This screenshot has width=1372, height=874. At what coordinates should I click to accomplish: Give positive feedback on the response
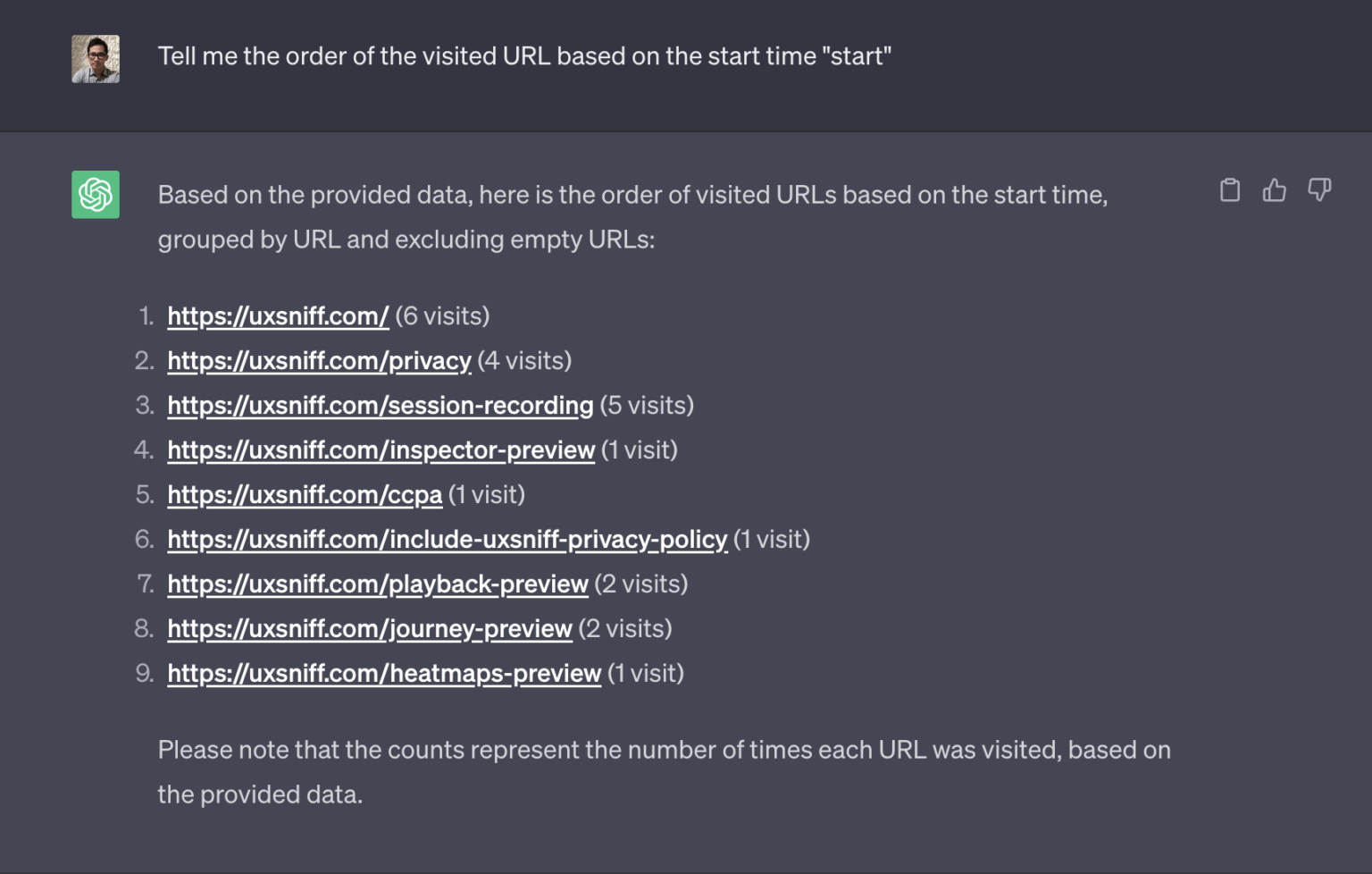point(1275,190)
